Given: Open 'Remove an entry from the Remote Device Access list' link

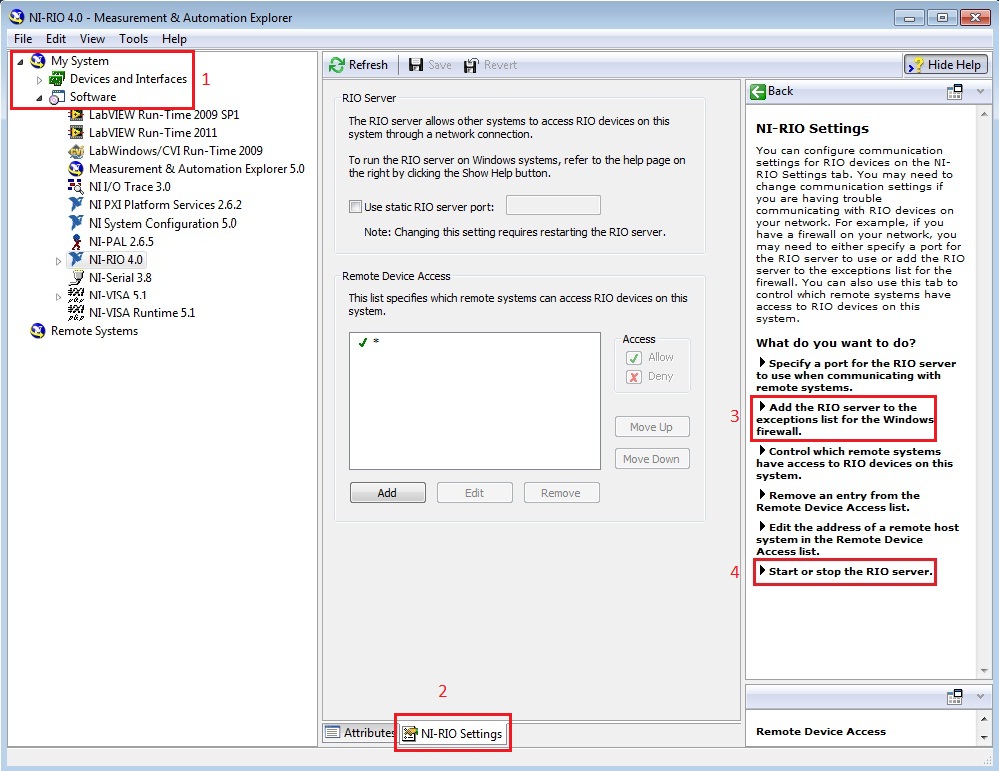Looking at the screenshot, I should [838, 501].
